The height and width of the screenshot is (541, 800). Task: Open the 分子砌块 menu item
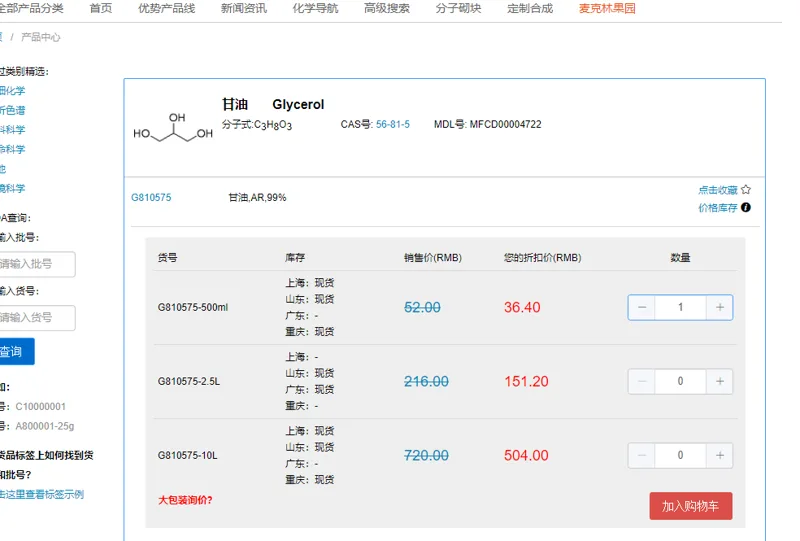pos(458,8)
